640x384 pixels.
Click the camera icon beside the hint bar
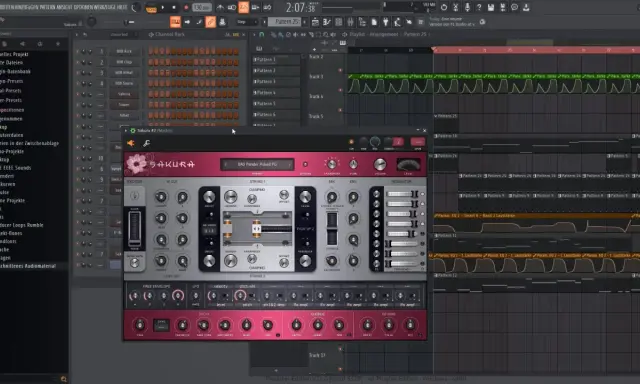(482, 22)
